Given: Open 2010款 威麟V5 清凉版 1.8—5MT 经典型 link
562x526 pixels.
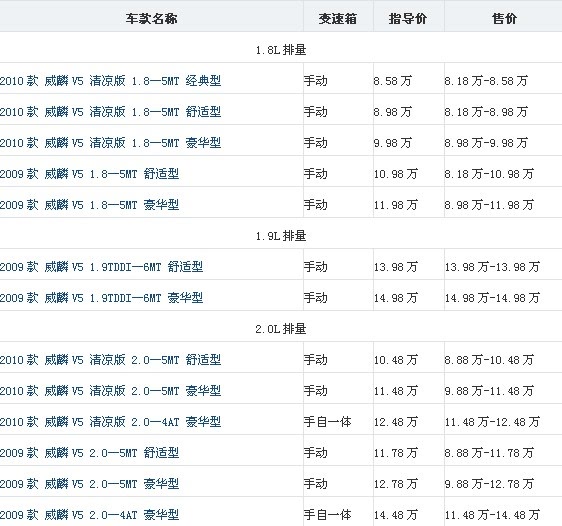Looking at the screenshot, I should [x=110, y=81].
